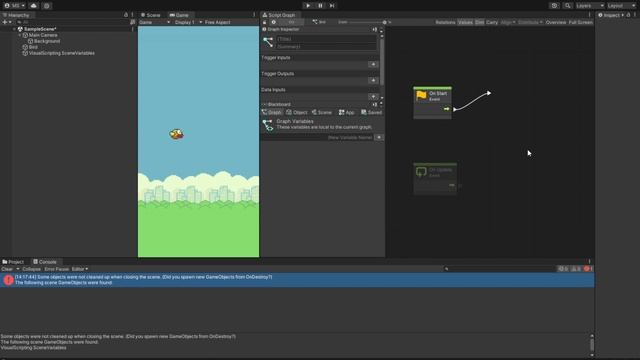The height and width of the screenshot is (360, 640).
Task: Open the Game view mode dropdown
Action: (x=154, y=22)
